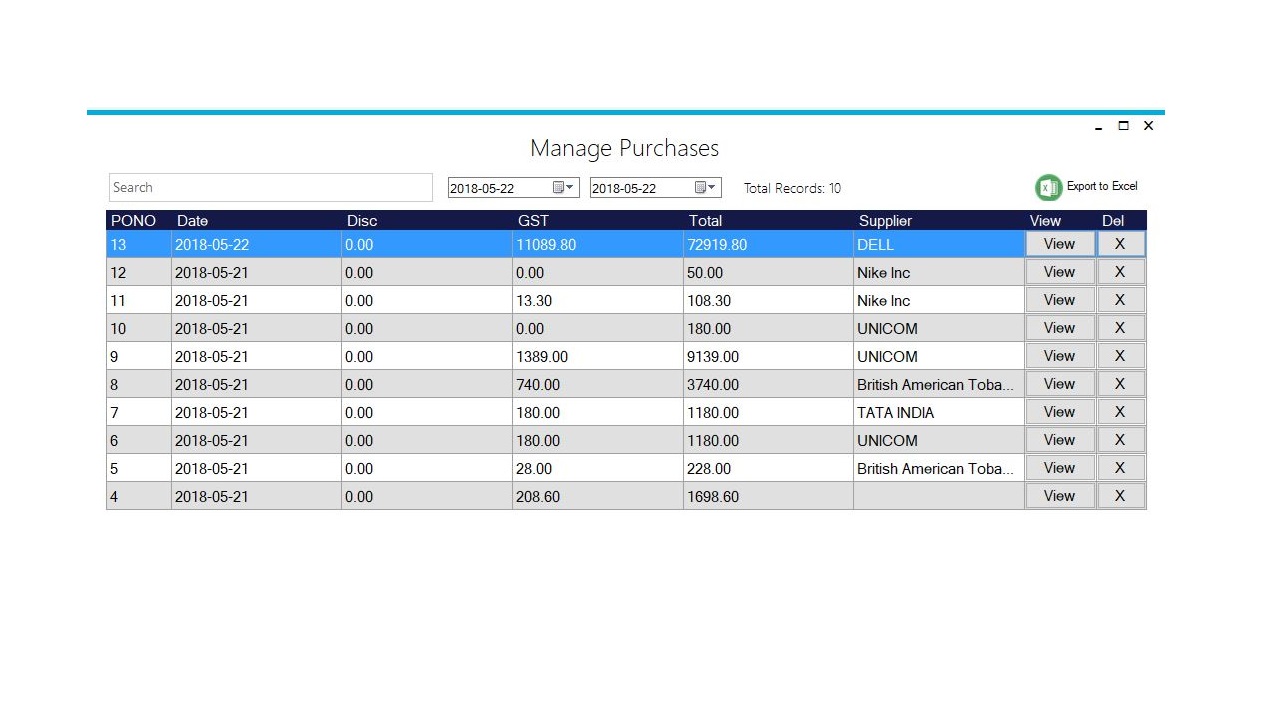1280x720 pixels.
Task: Delete purchase order 13 using its X button
Action: pyautogui.click(x=1120, y=243)
